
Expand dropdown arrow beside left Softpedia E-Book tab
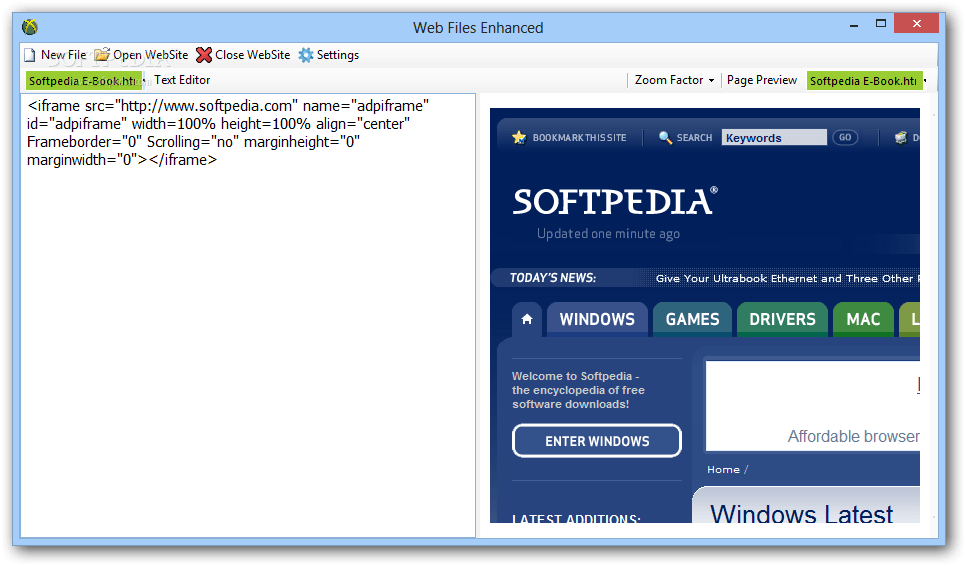pyautogui.click(x=144, y=81)
